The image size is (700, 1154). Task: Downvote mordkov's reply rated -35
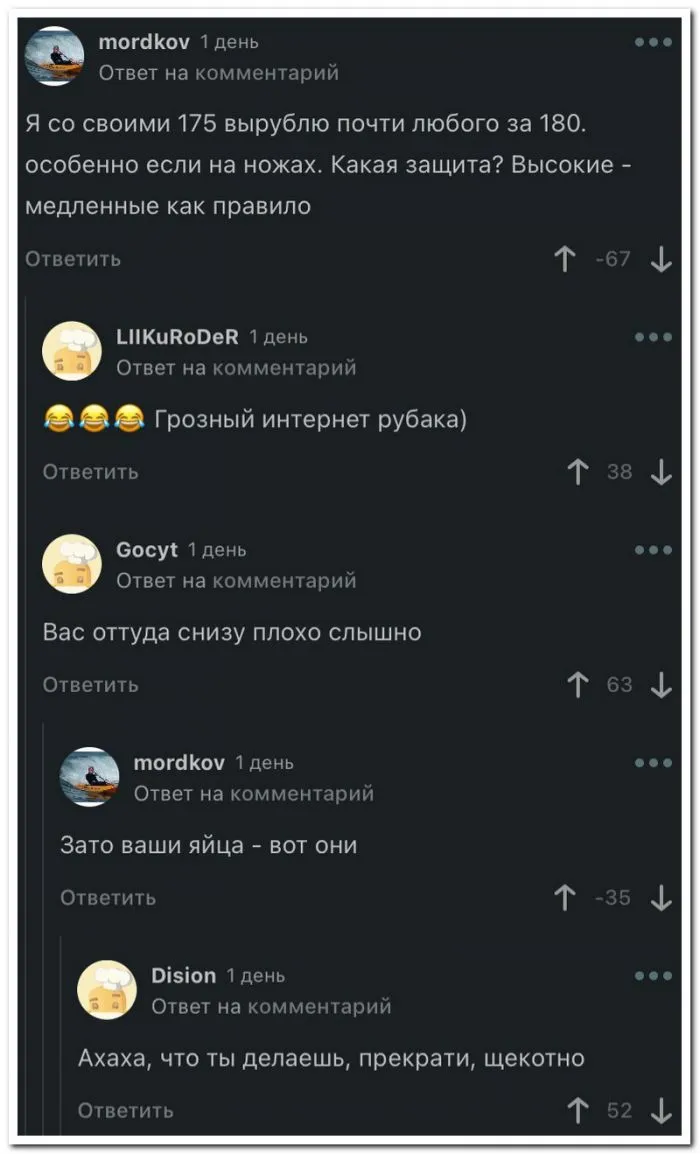coord(660,898)
